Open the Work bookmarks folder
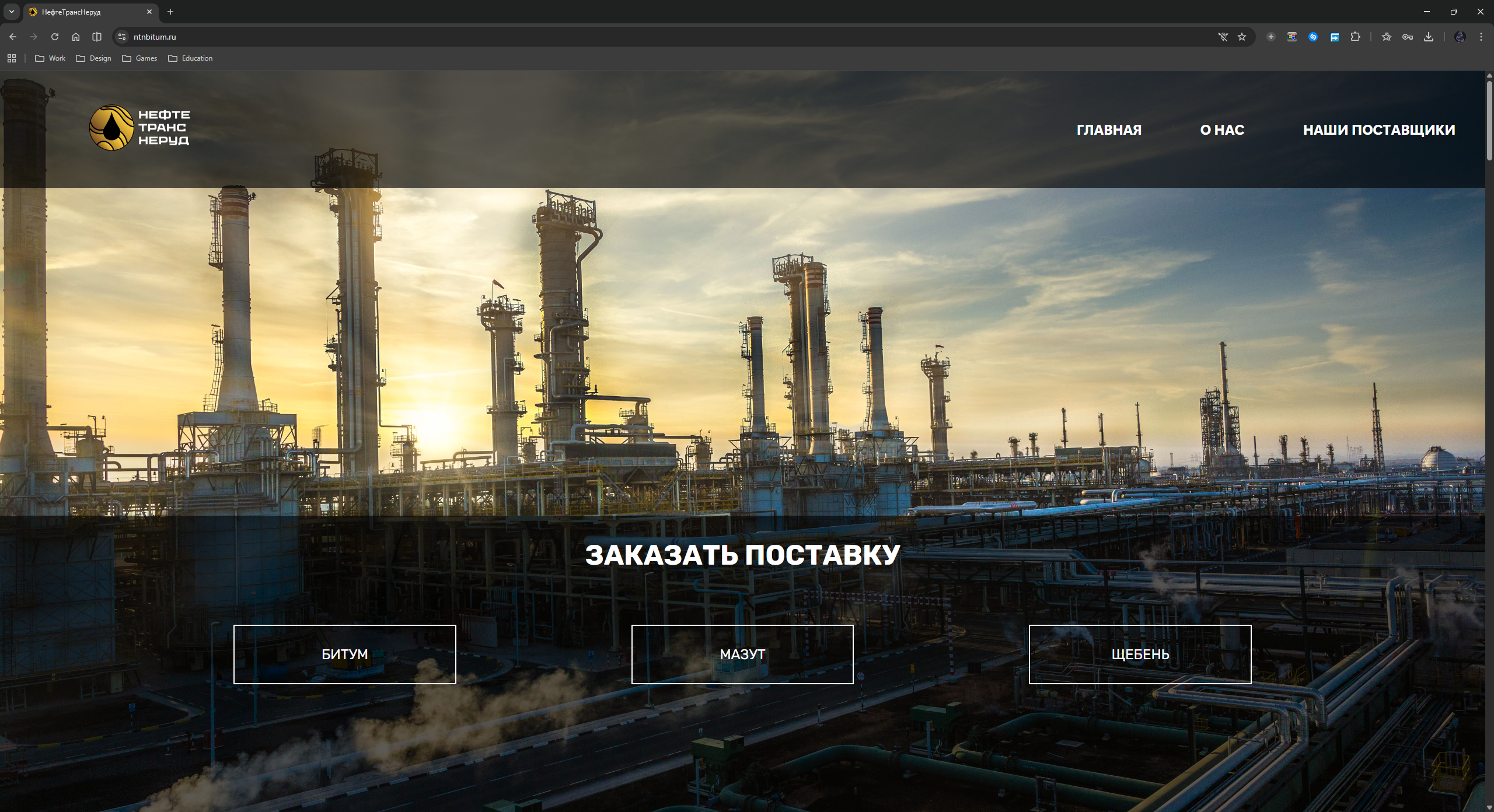Screen dimensions: 1494x812 tap(50, 58)
